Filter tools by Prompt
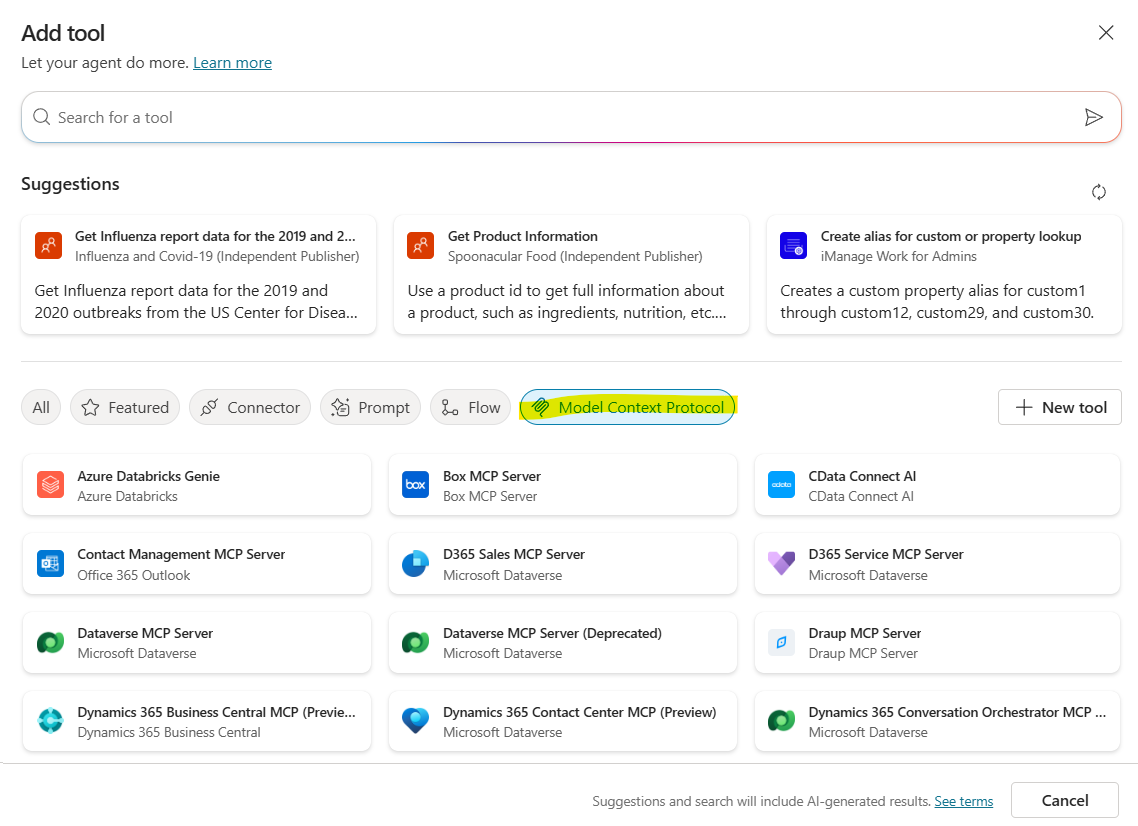 click(x=370, y=407)
